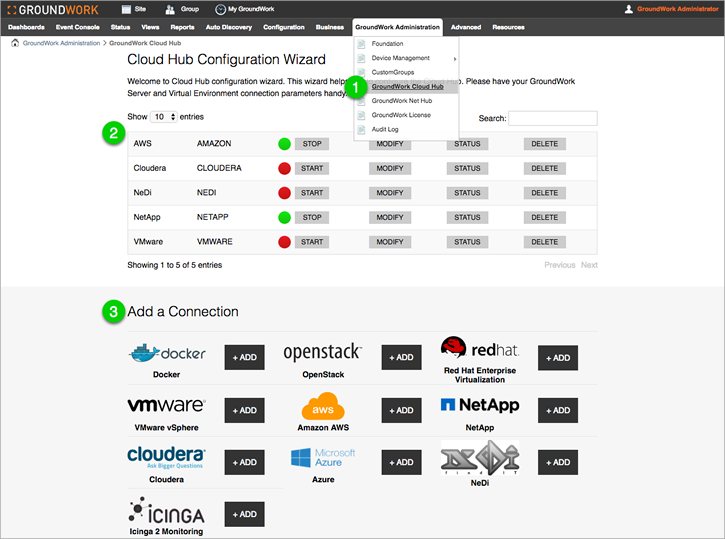The image size is (725, 539).
Task: Click the Microsoft Azure logo
Action: (323, 458)
